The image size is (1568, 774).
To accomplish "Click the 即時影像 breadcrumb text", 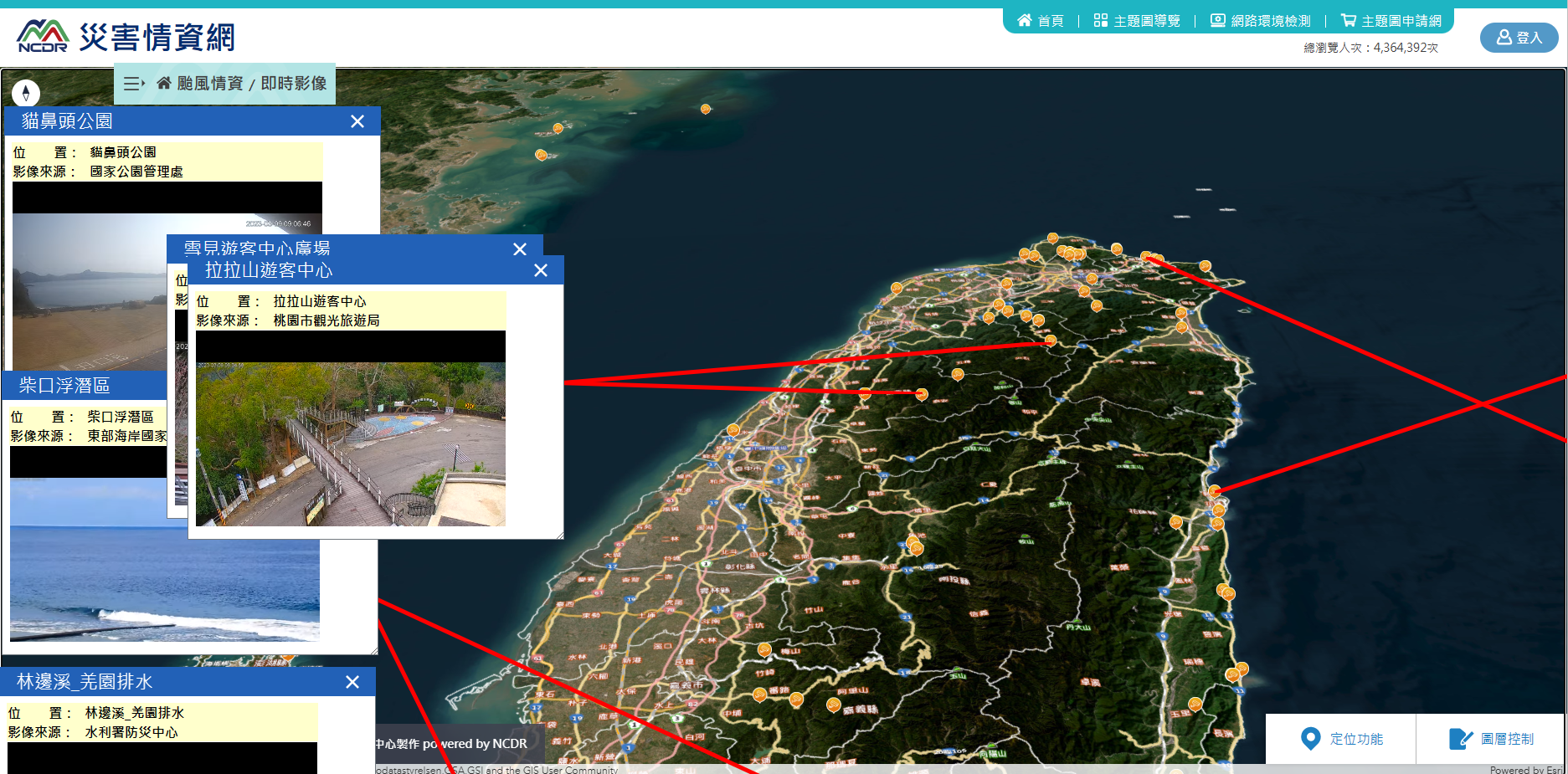I will coord(294,84).
